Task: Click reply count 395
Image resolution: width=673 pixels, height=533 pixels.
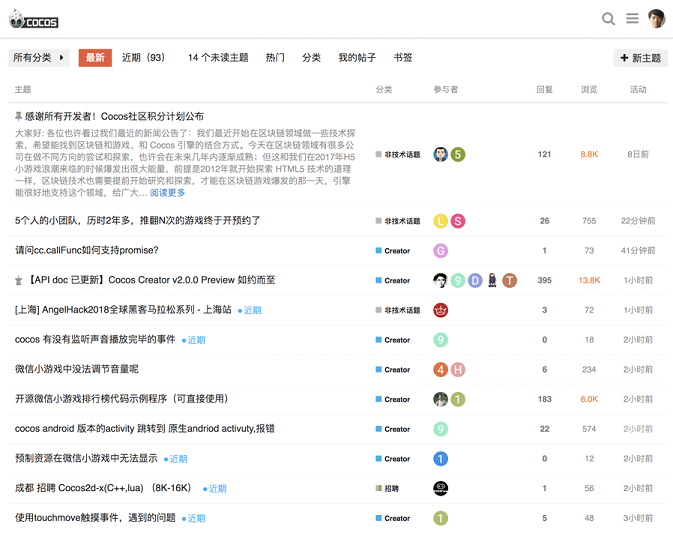Action: pyautogui.click(x=544, y=280)
